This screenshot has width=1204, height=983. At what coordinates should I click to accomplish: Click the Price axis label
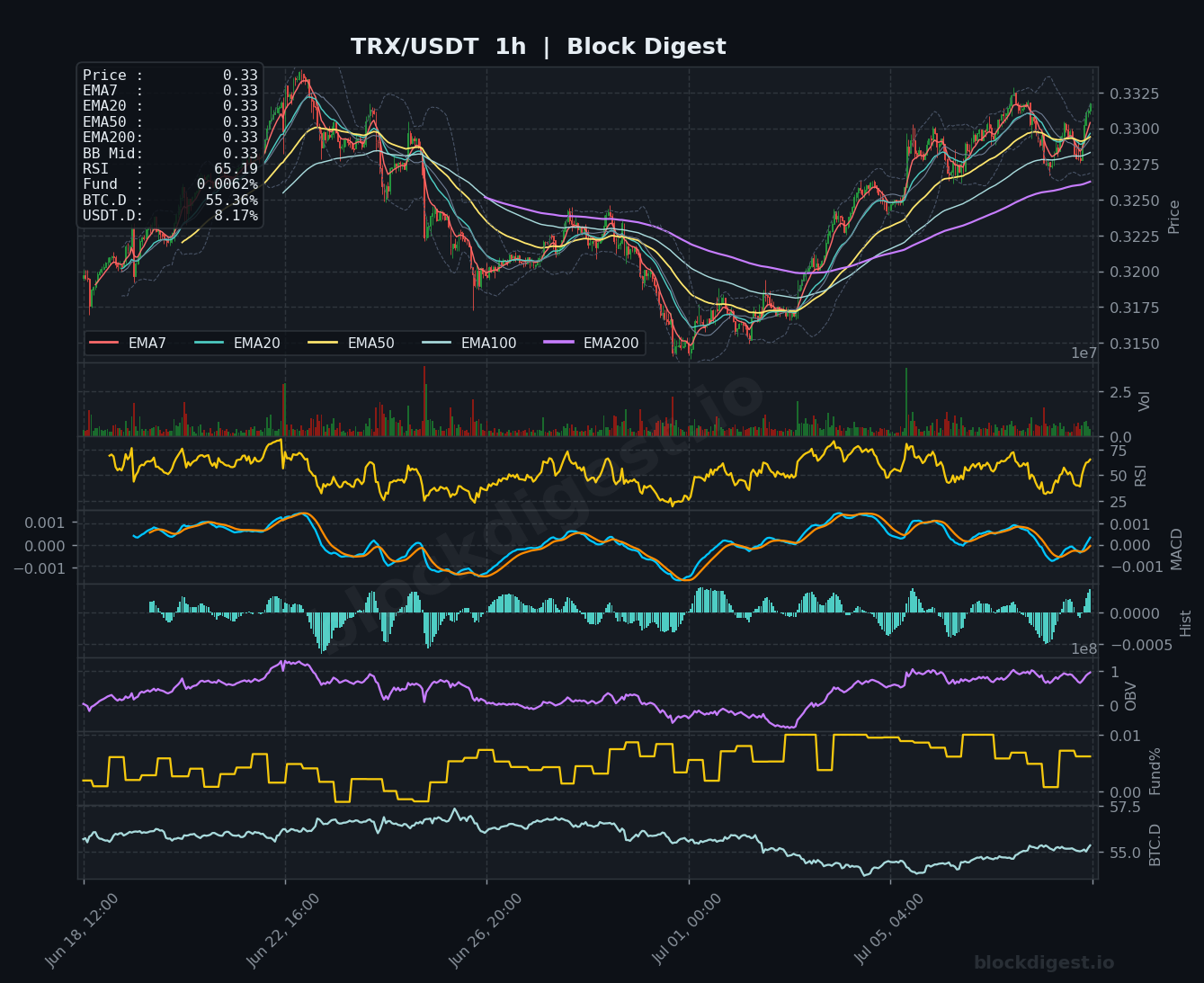[x=1173, y=217]
